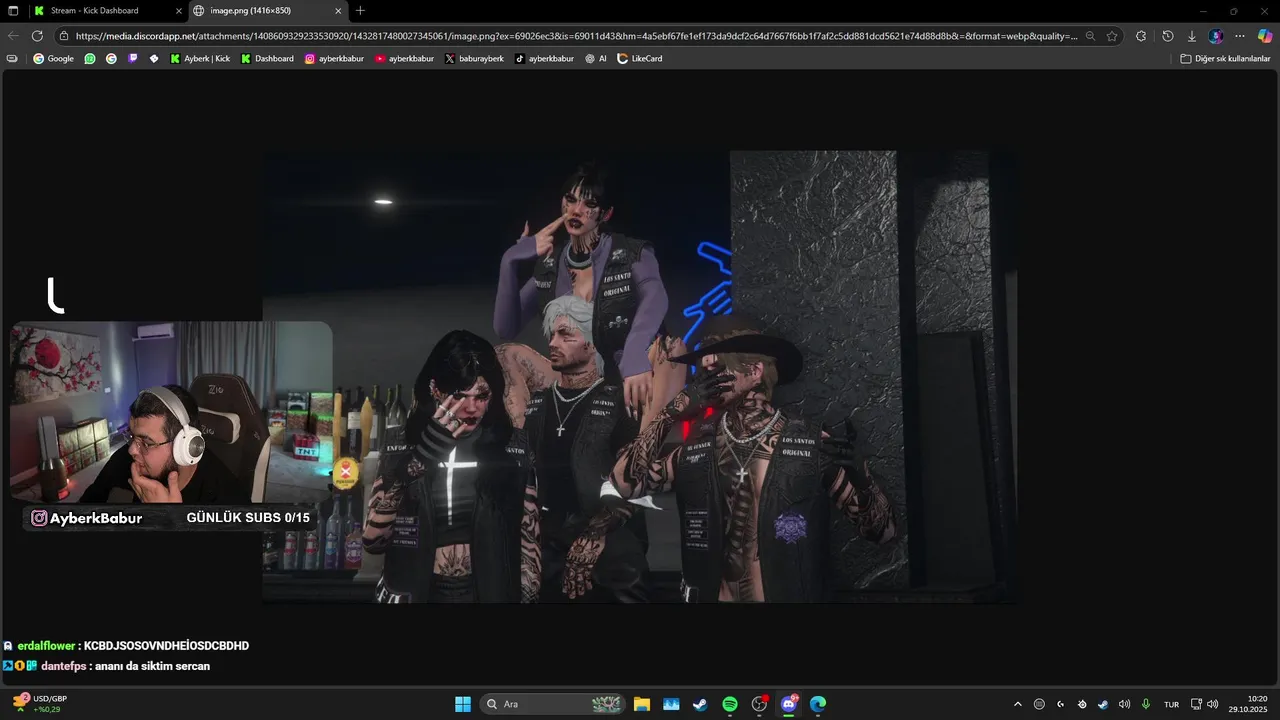Open OBS Studio from taskbar
Viewport: 1280px width, 720px height.
[759, 704]
